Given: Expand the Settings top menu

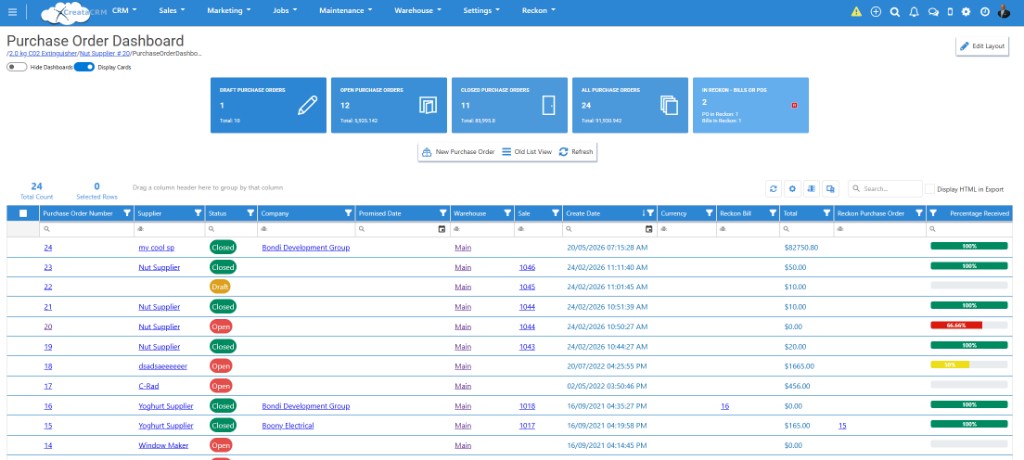Looking at the screenshot, I should [481, 10].
